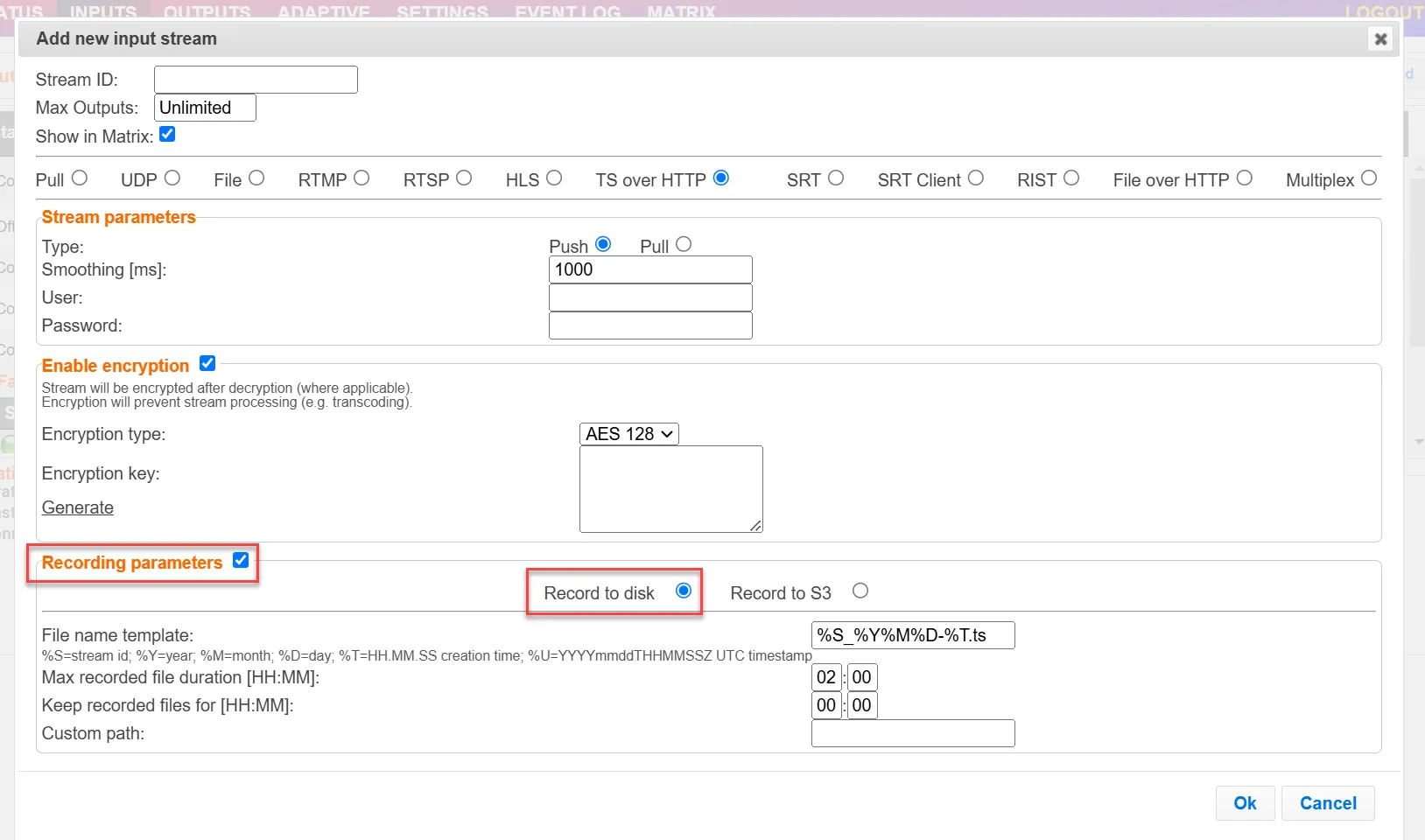Focus the File name template field
Image resolution: width=1425 pixels, height=840 pixels.
[x=912, y=635]
